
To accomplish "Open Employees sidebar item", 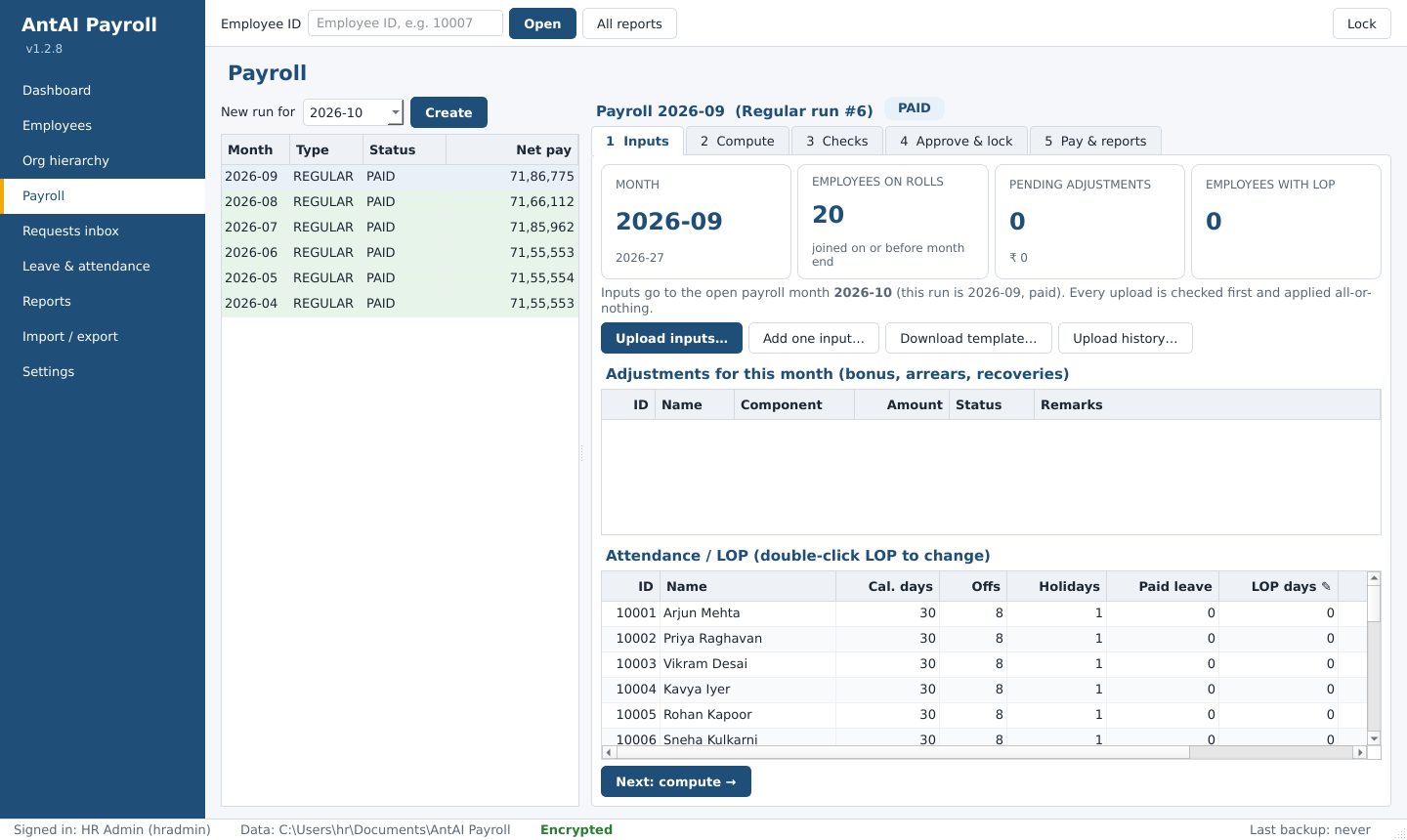I will (x=103, y=125).
